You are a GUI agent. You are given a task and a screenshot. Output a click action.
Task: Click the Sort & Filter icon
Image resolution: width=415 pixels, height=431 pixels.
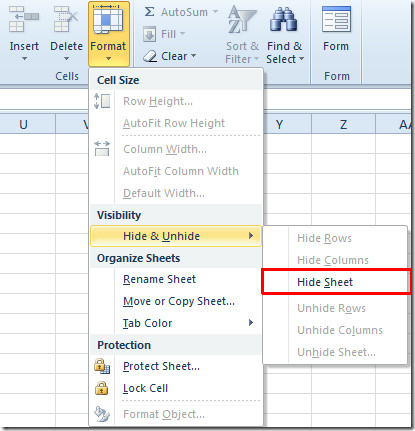pos(241,20)
